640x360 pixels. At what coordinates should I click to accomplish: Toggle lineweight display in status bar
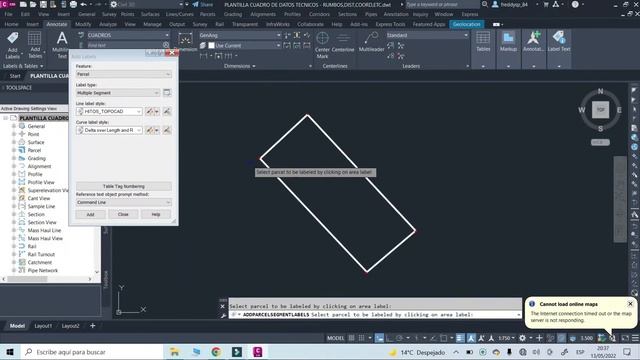click(460, 338)
